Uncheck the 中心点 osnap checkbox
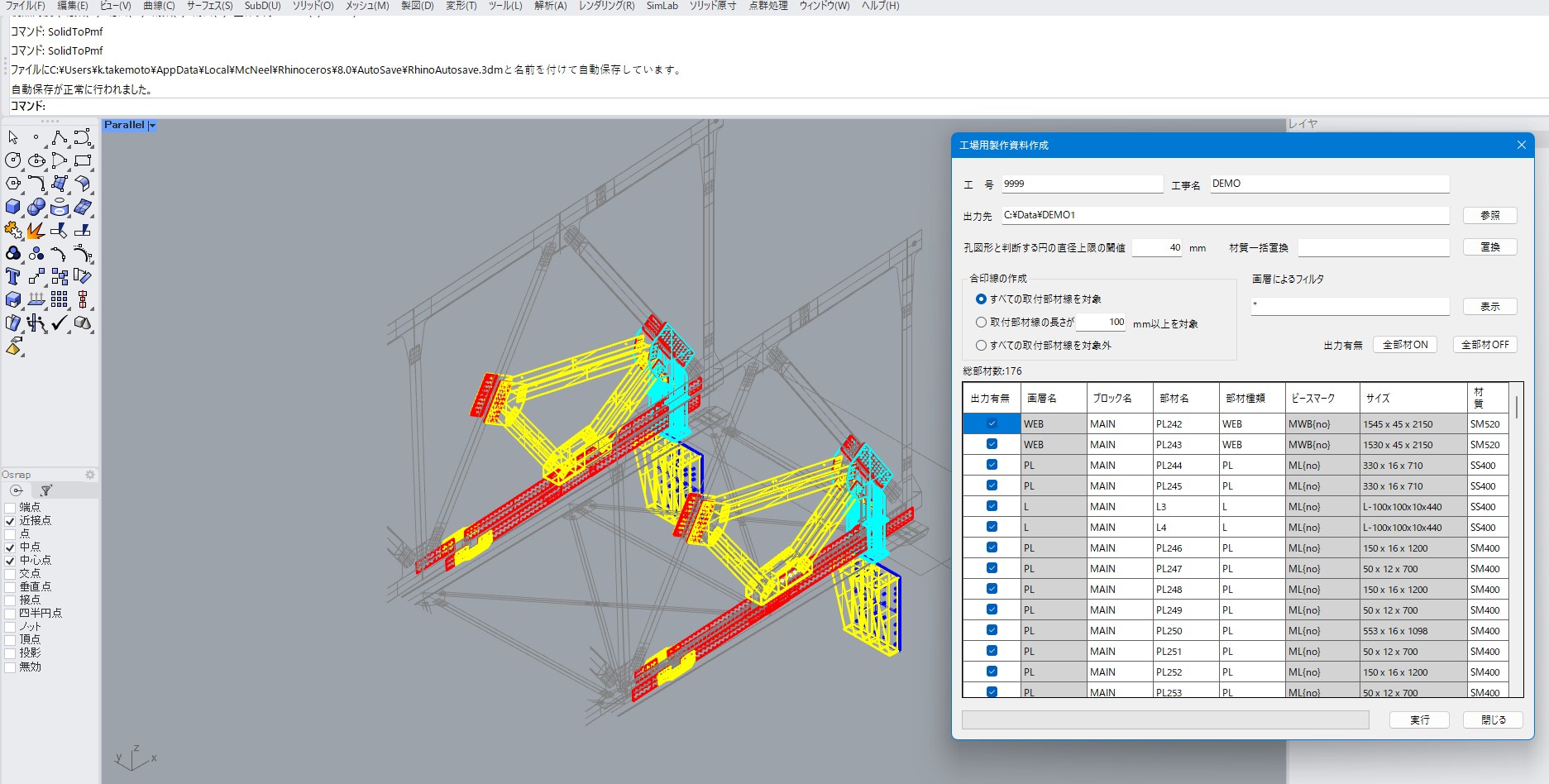Viewport: 1549px width, 784px height. pos(11,561)
